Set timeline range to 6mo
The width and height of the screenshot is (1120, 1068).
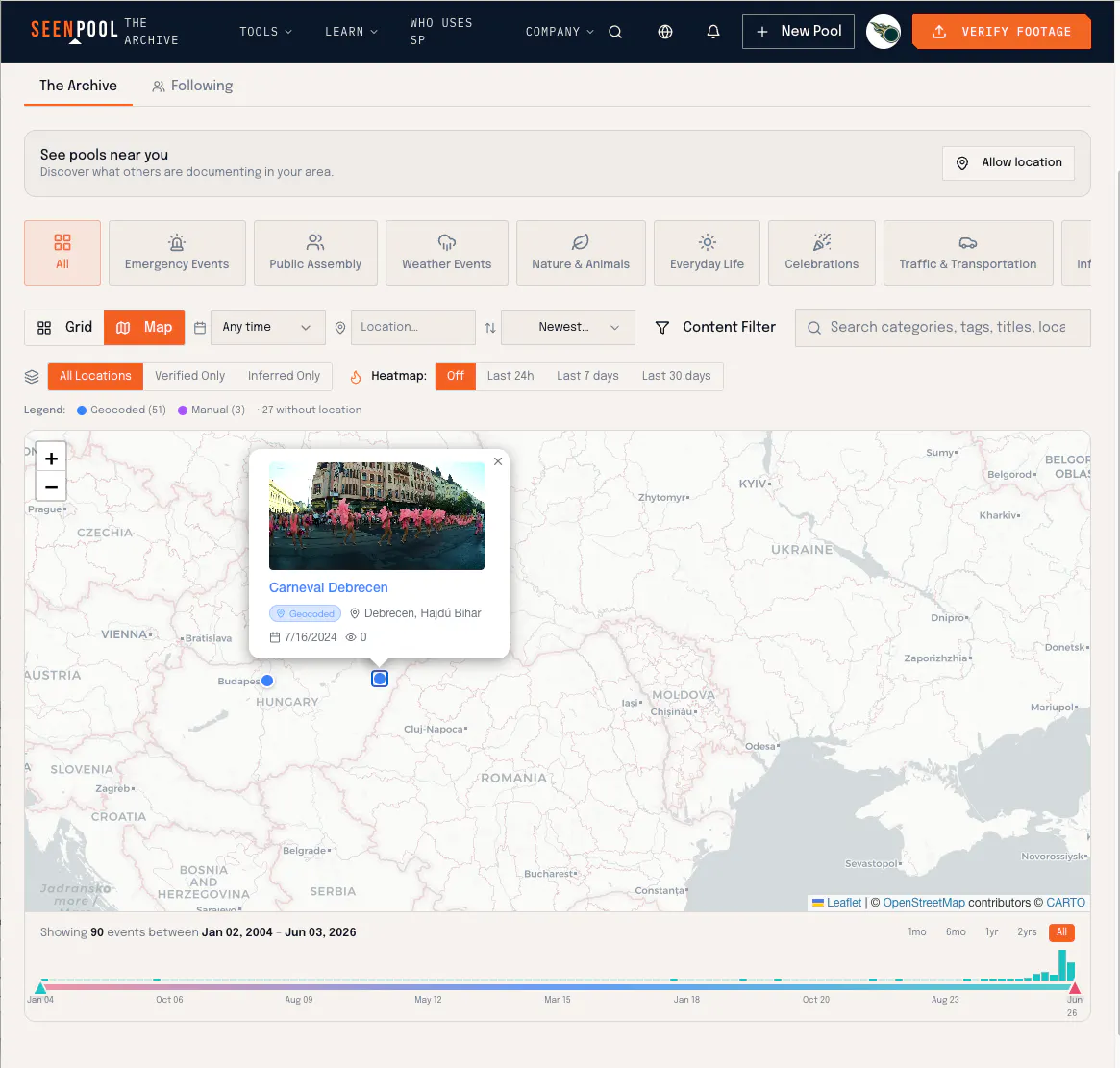[x=956, y=932]
